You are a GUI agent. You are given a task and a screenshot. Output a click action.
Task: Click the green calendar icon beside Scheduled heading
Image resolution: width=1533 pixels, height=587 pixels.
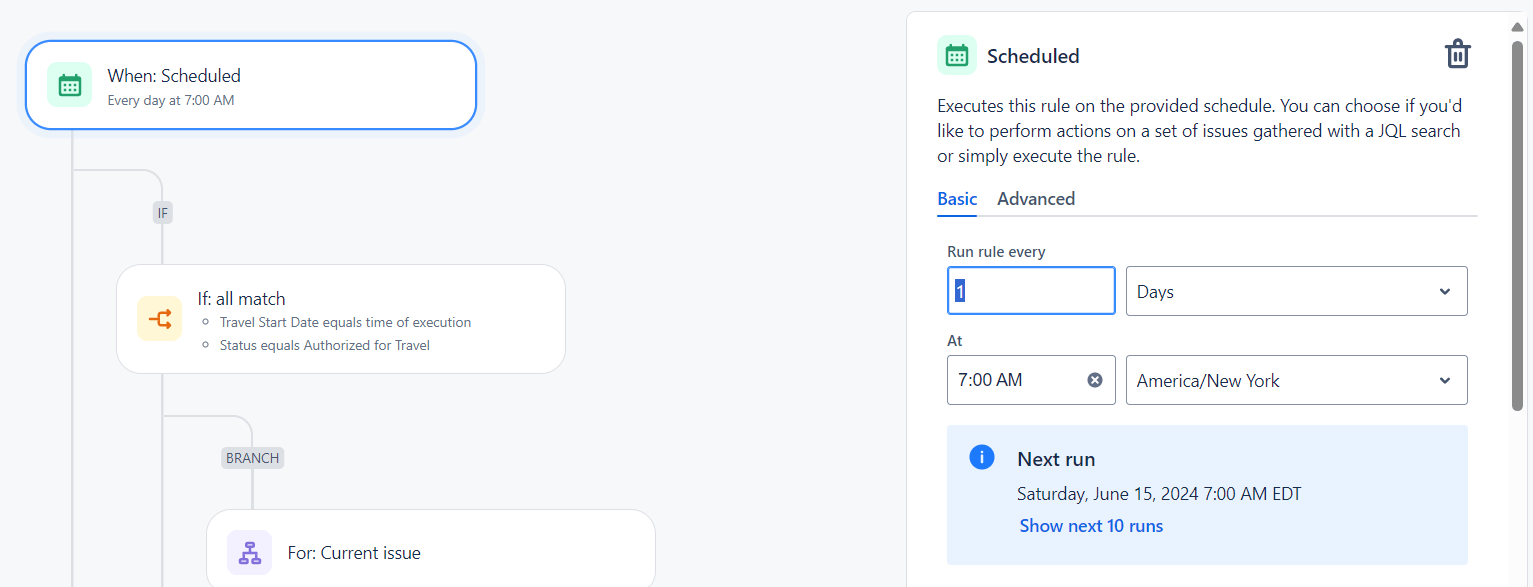[x=956, y=56]
